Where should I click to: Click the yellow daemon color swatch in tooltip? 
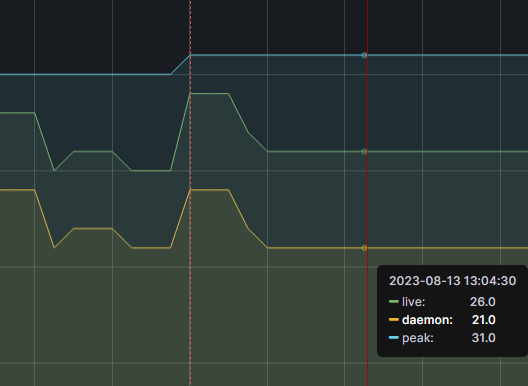click(x=394, y=320)
